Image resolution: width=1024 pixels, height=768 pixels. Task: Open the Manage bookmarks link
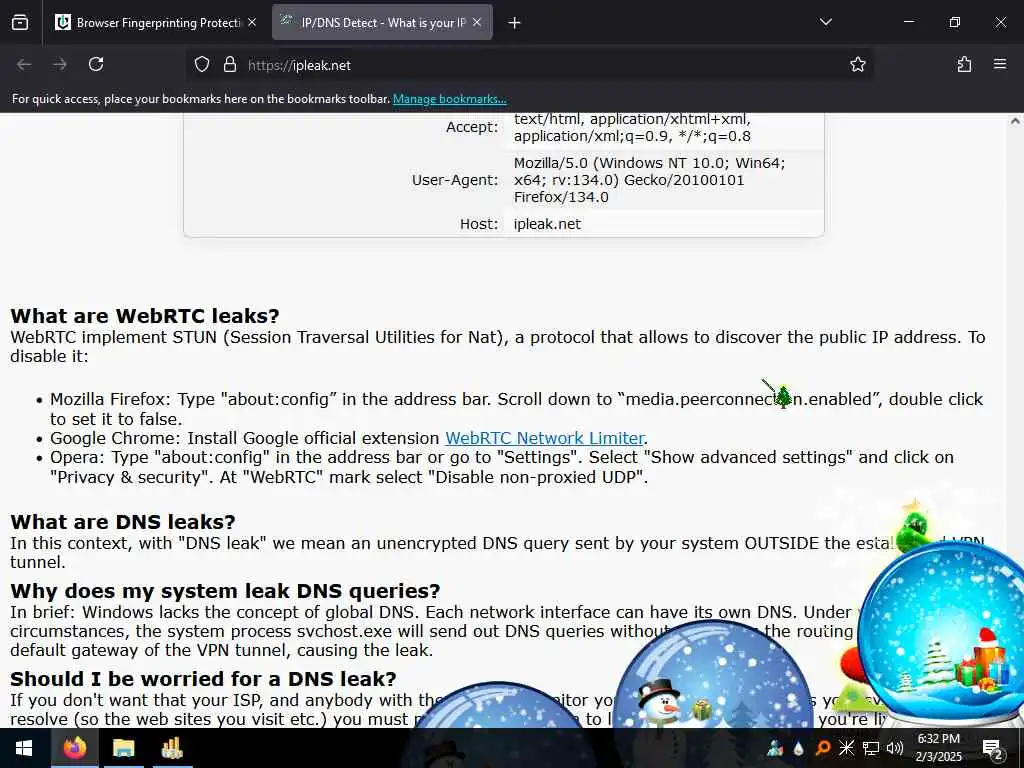click(x=449, y=99)
